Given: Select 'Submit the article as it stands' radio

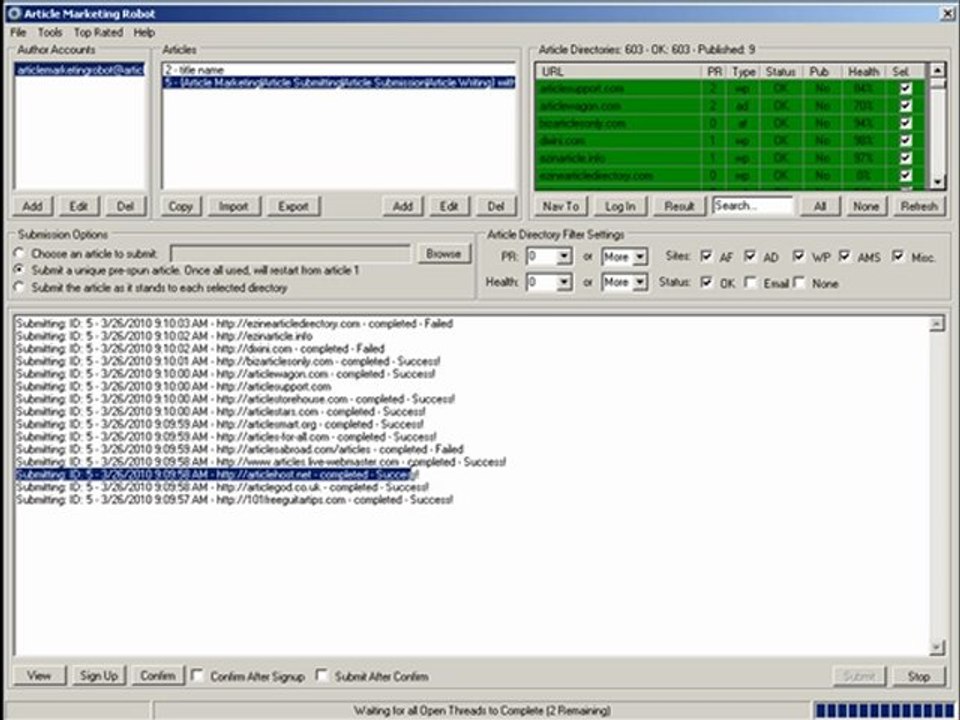Looking at the screenshot, I should (x=20, y=287).
